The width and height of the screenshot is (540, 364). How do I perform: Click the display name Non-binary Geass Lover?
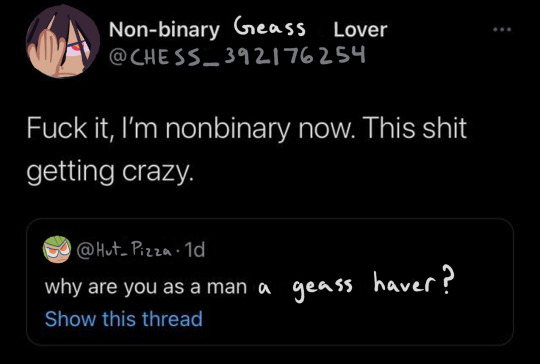pyautogui.click(x=248, y=29)
